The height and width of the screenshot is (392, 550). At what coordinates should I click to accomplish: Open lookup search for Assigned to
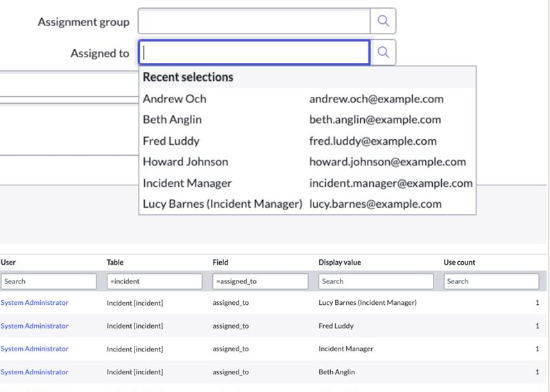tap(383, 53)
